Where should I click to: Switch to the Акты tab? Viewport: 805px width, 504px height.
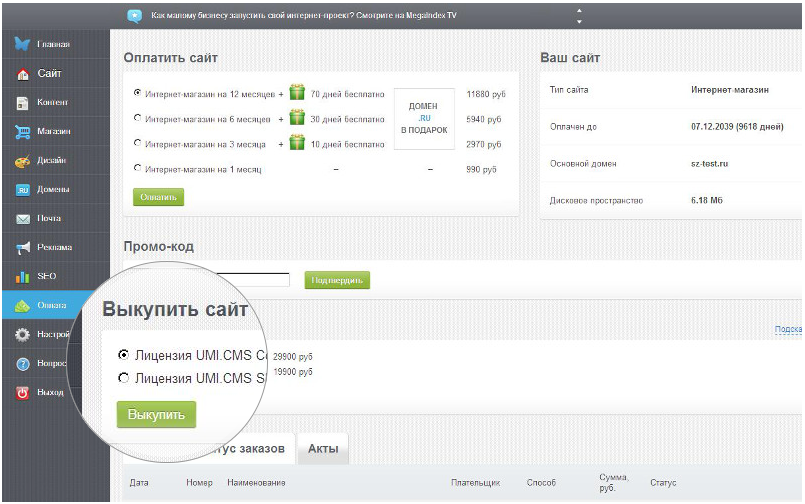coord(323,449)
